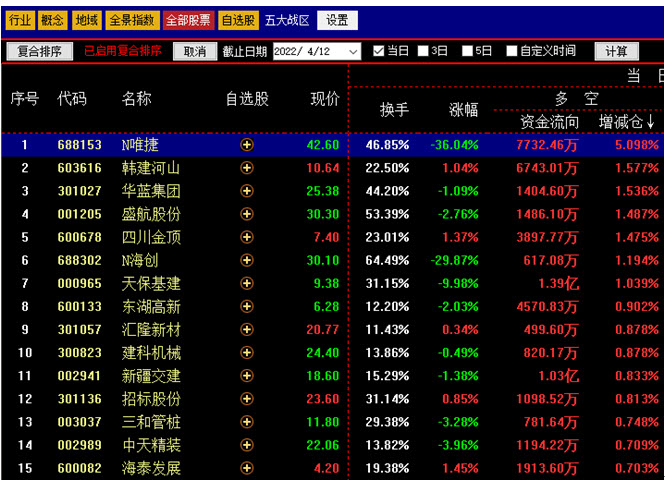Uncheck the 当日 checkbox
665x486 pixels.
coord(378,51)
